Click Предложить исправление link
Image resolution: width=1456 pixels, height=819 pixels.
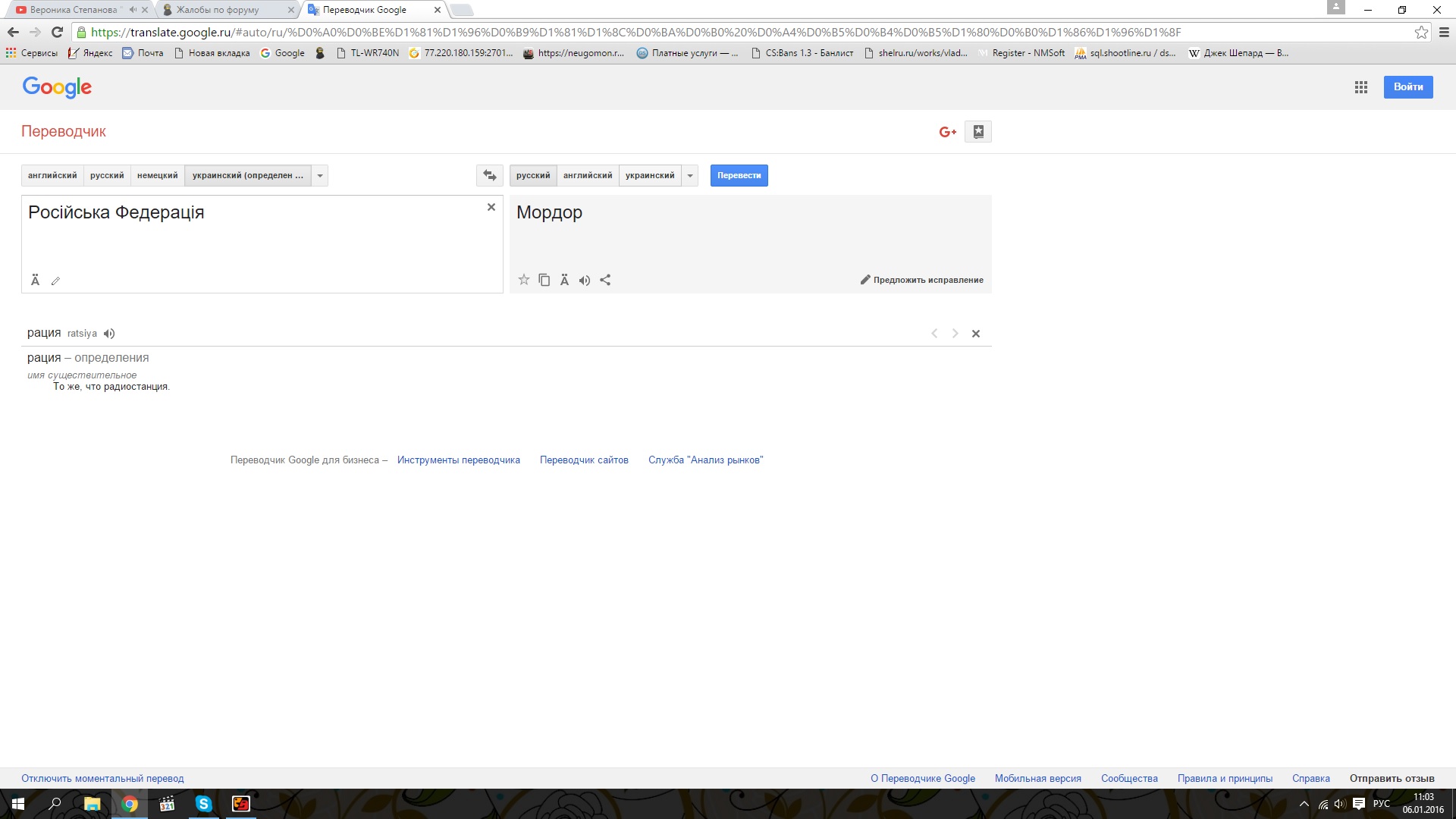tap(922, 280)
